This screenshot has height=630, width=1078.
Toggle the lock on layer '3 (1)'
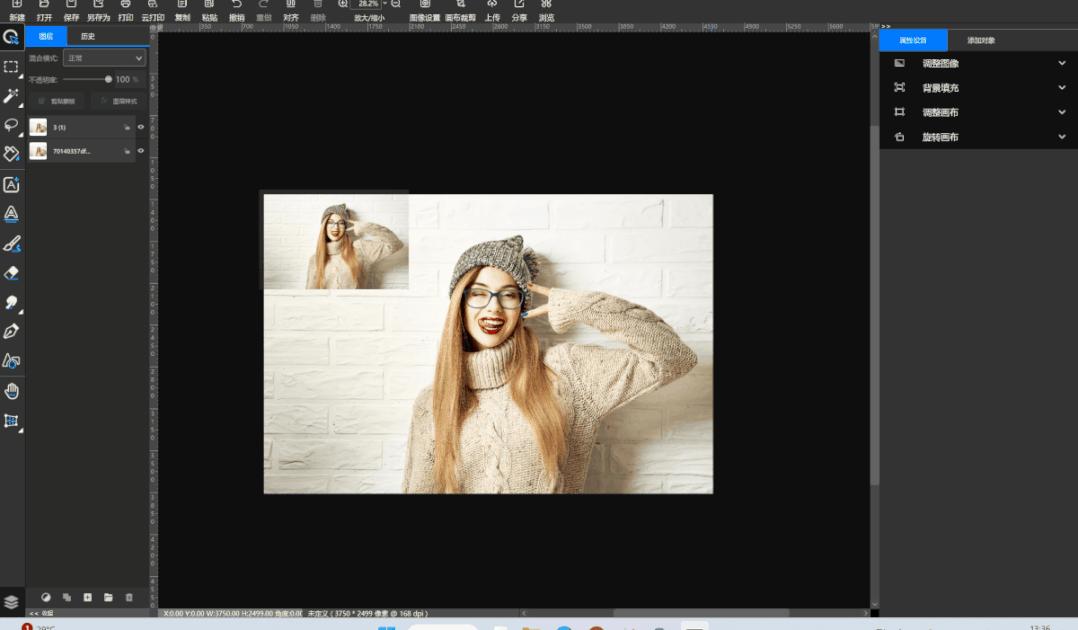click(126, 127)
